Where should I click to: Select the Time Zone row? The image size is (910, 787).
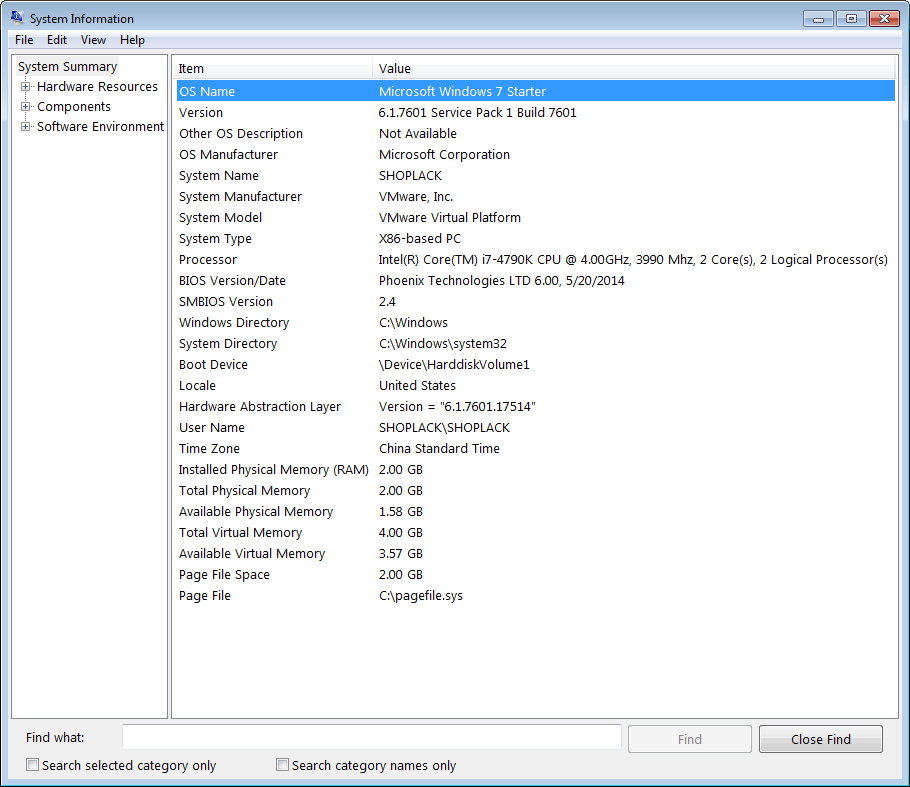point(536,449)
